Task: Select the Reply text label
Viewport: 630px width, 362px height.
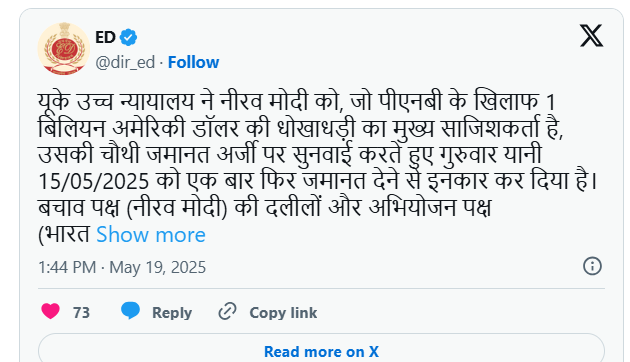Action: point(172,313)
